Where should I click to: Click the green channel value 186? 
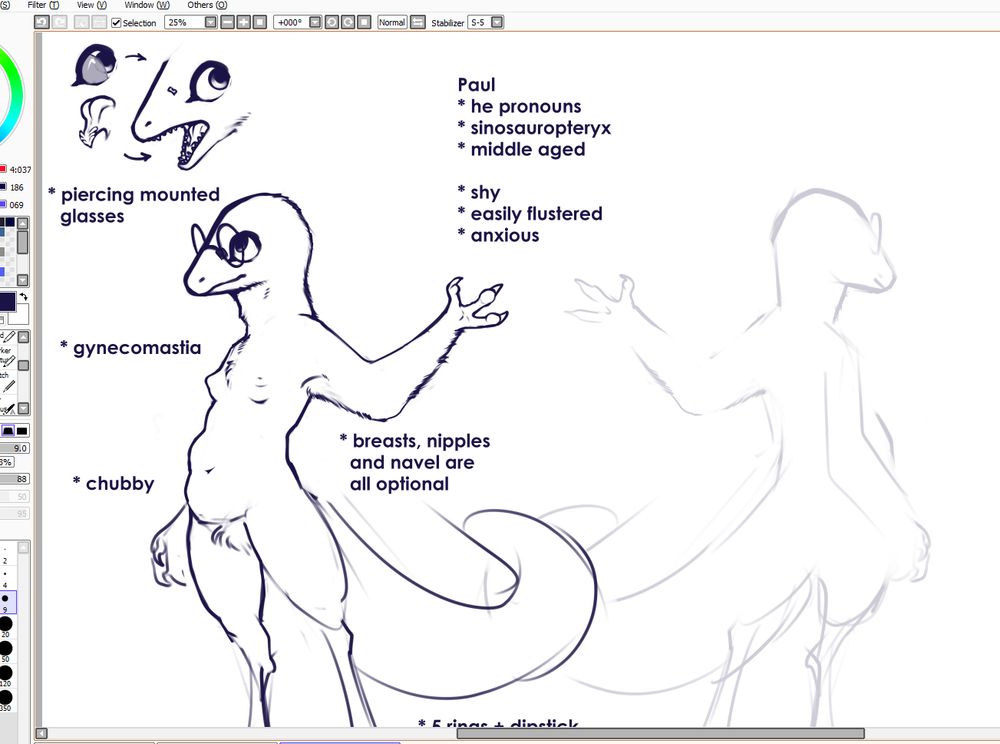pos(17,187)
